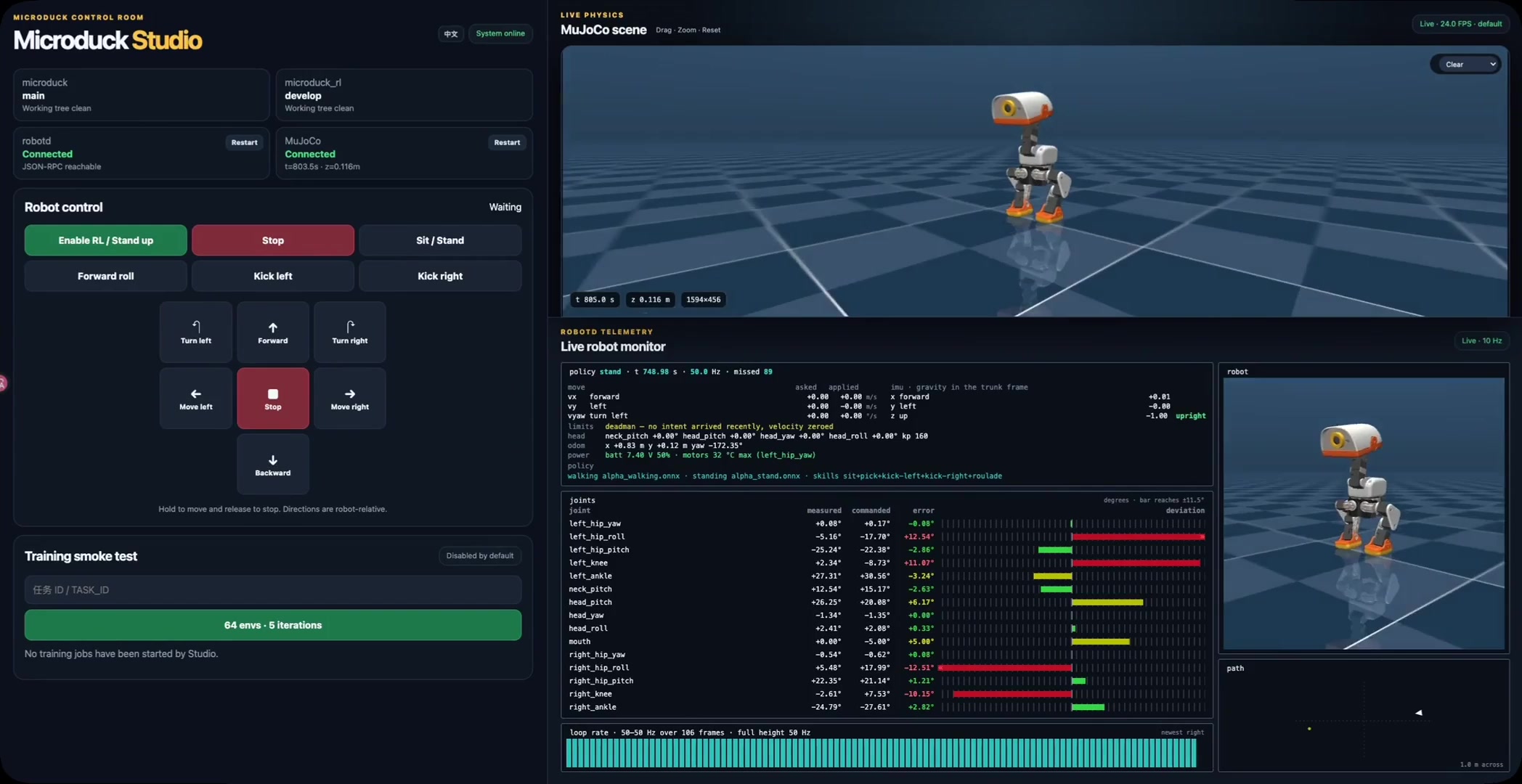Click the loop rate bar chart

[881, 753]
